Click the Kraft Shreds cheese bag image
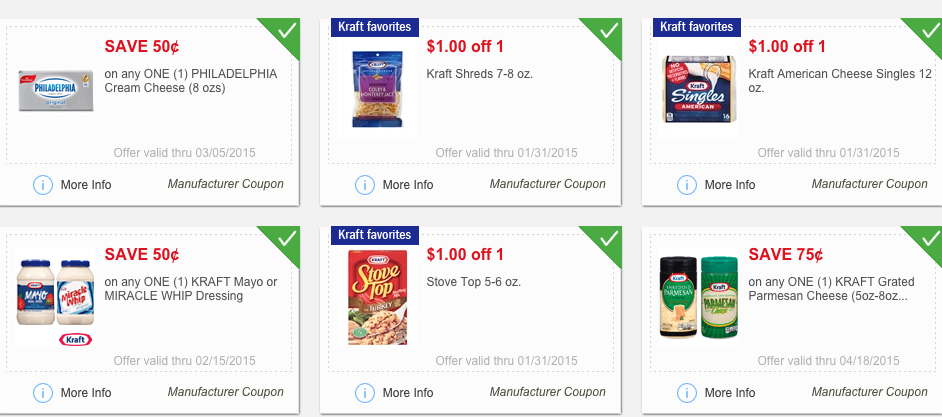The width and height of the screenshot is (942, 417). tap(377, 92)
